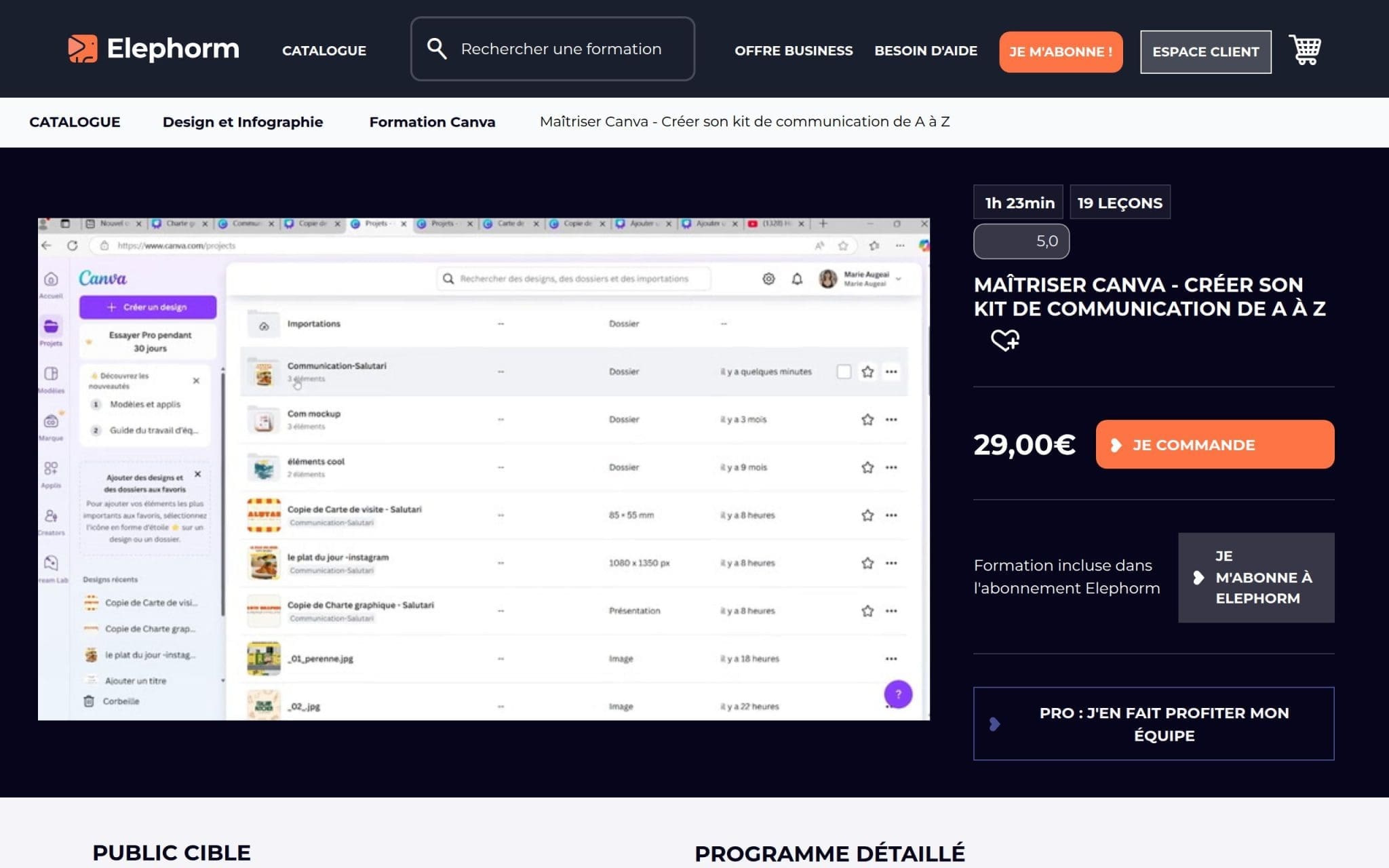The image size is (1389, 868).
Task: Click purple help question-mark button
Action: click(898, 694)
